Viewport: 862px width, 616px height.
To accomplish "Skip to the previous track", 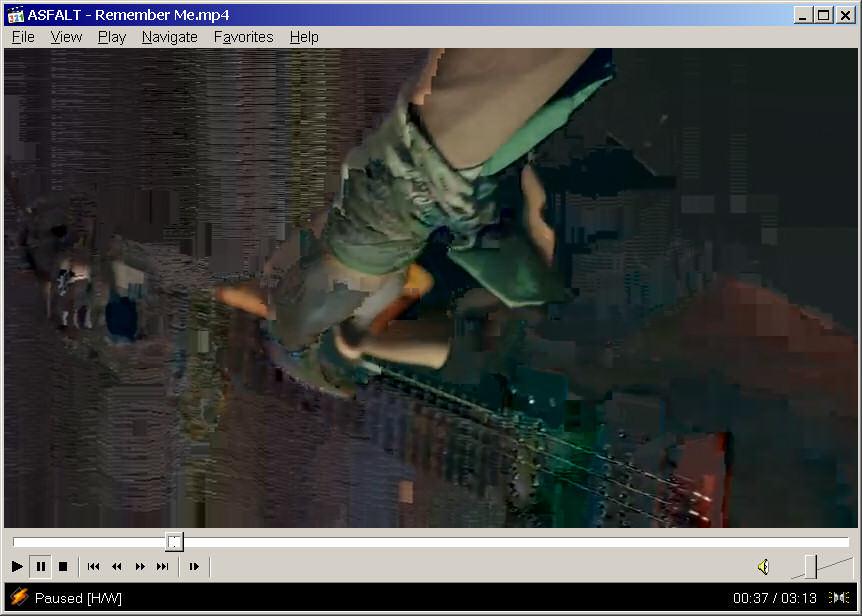I will pos(93,567).
